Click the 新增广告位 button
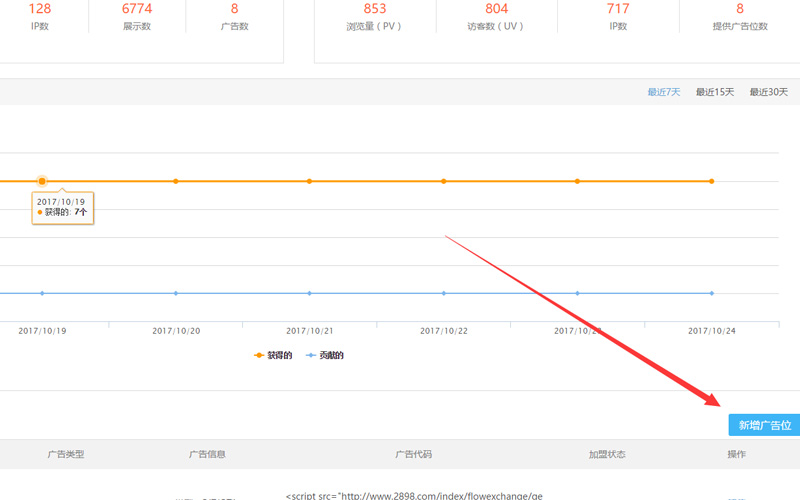 click(x=764, y=425)
